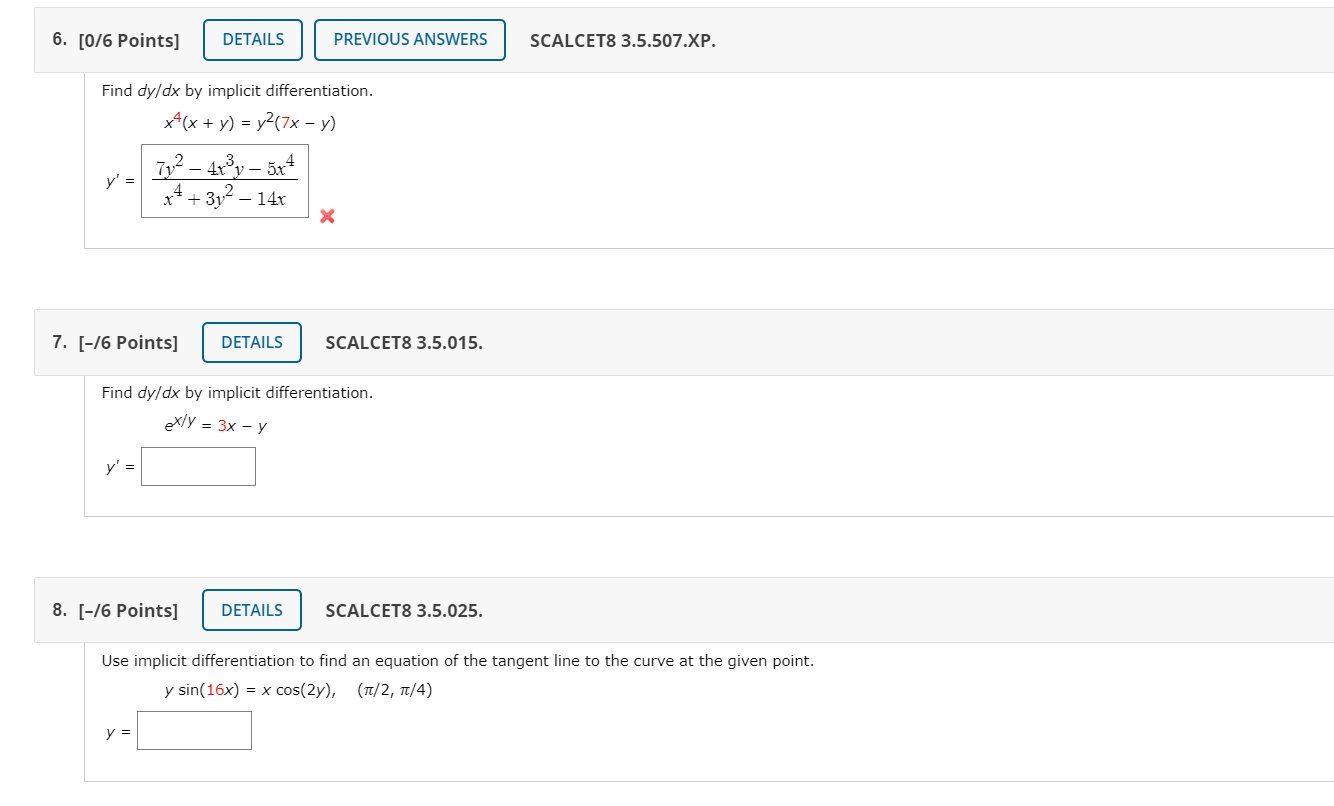Click the y' answer field for question 7
The height and width of the screenshot is (806, 1334).
[x=198, y=466]
